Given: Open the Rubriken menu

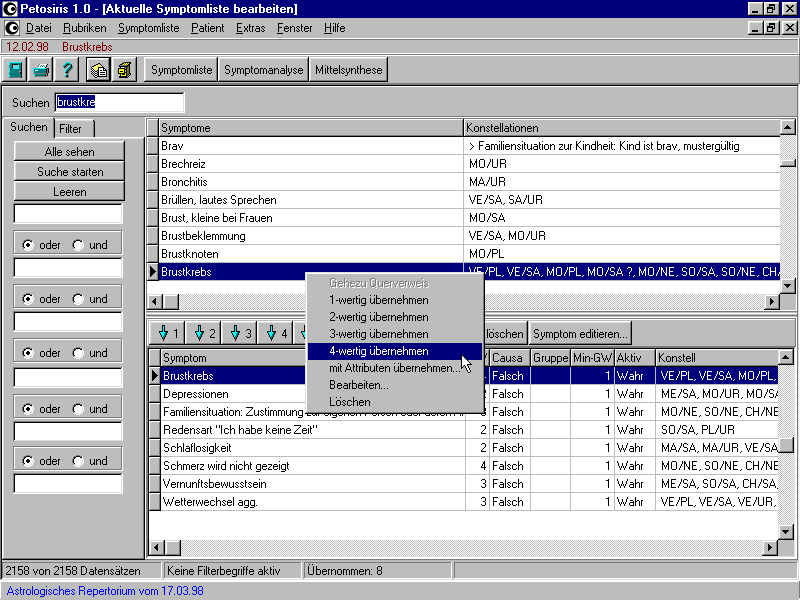Looking at the screenshot, I should (85, 28).
